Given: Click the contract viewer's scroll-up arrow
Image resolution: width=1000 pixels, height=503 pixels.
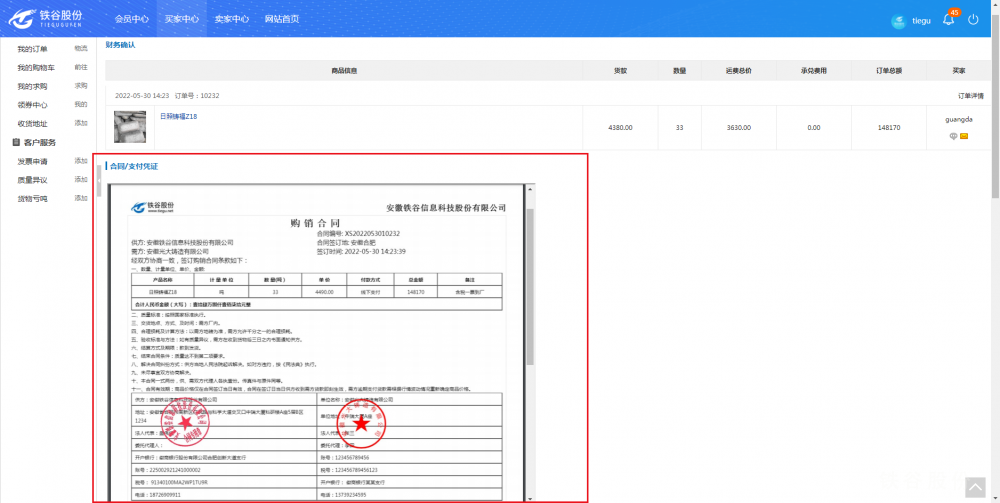Looking at the screenshot, I should tap(530, 189).
